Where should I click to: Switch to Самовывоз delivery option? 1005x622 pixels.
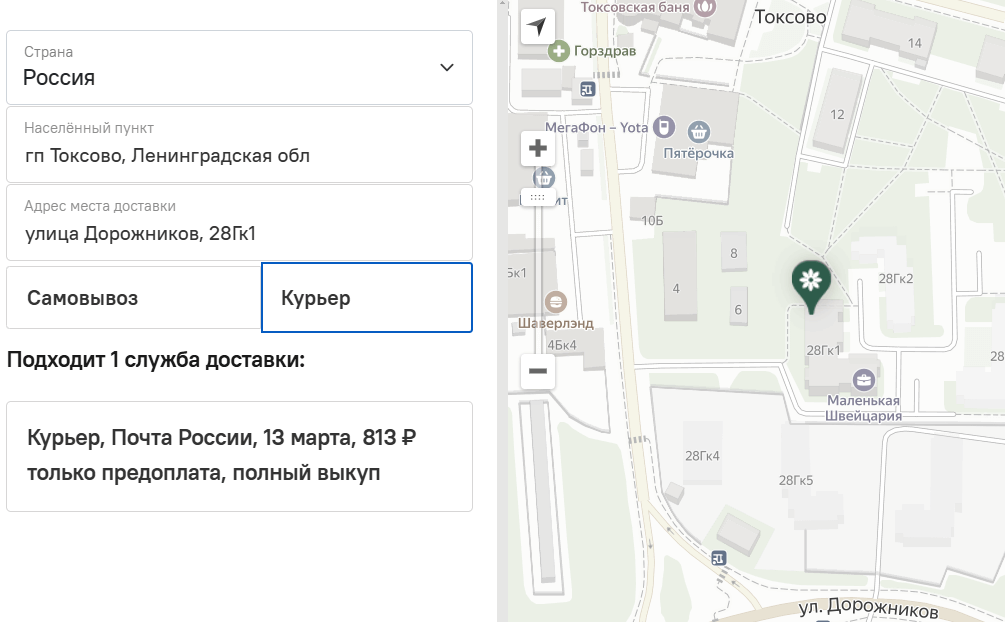pos(133,298)
